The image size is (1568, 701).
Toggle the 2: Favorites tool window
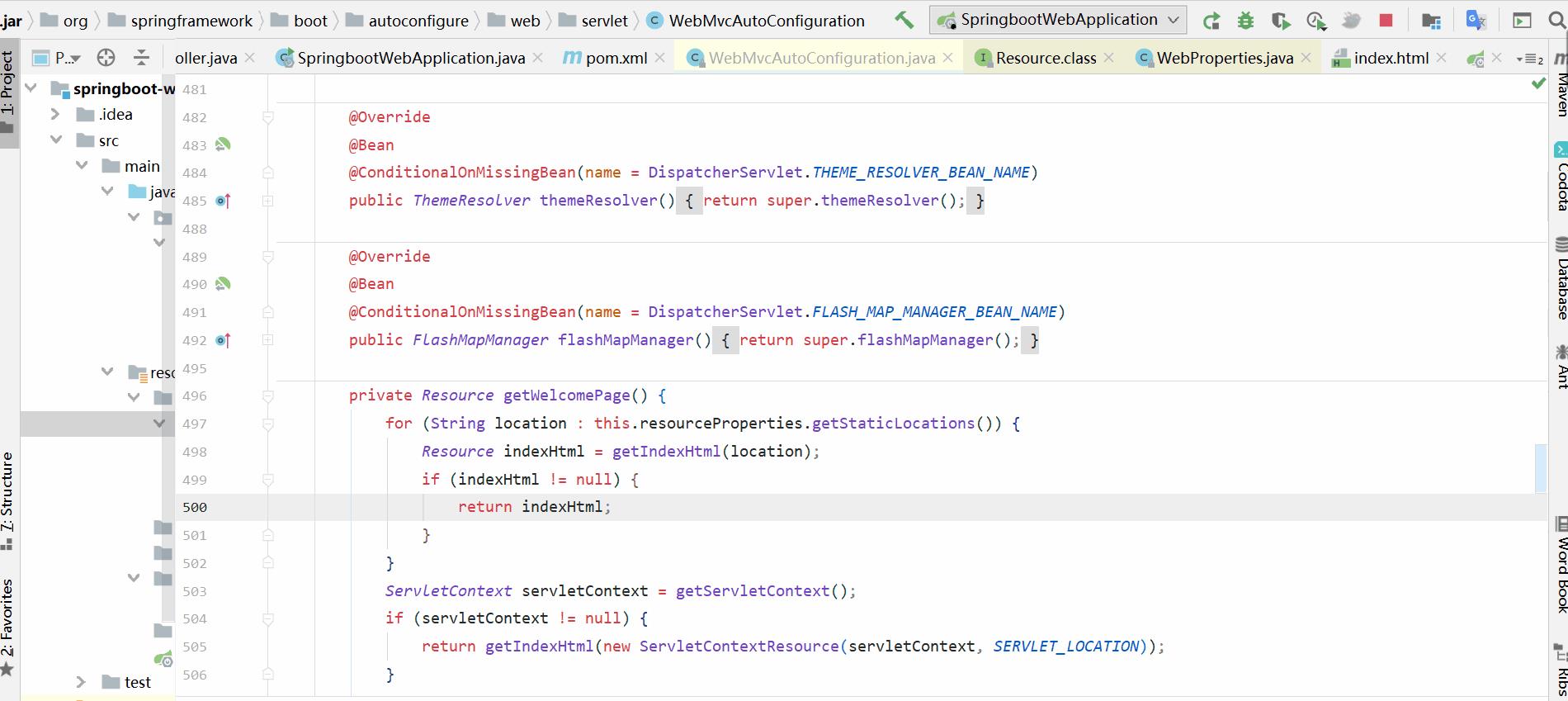8,628
